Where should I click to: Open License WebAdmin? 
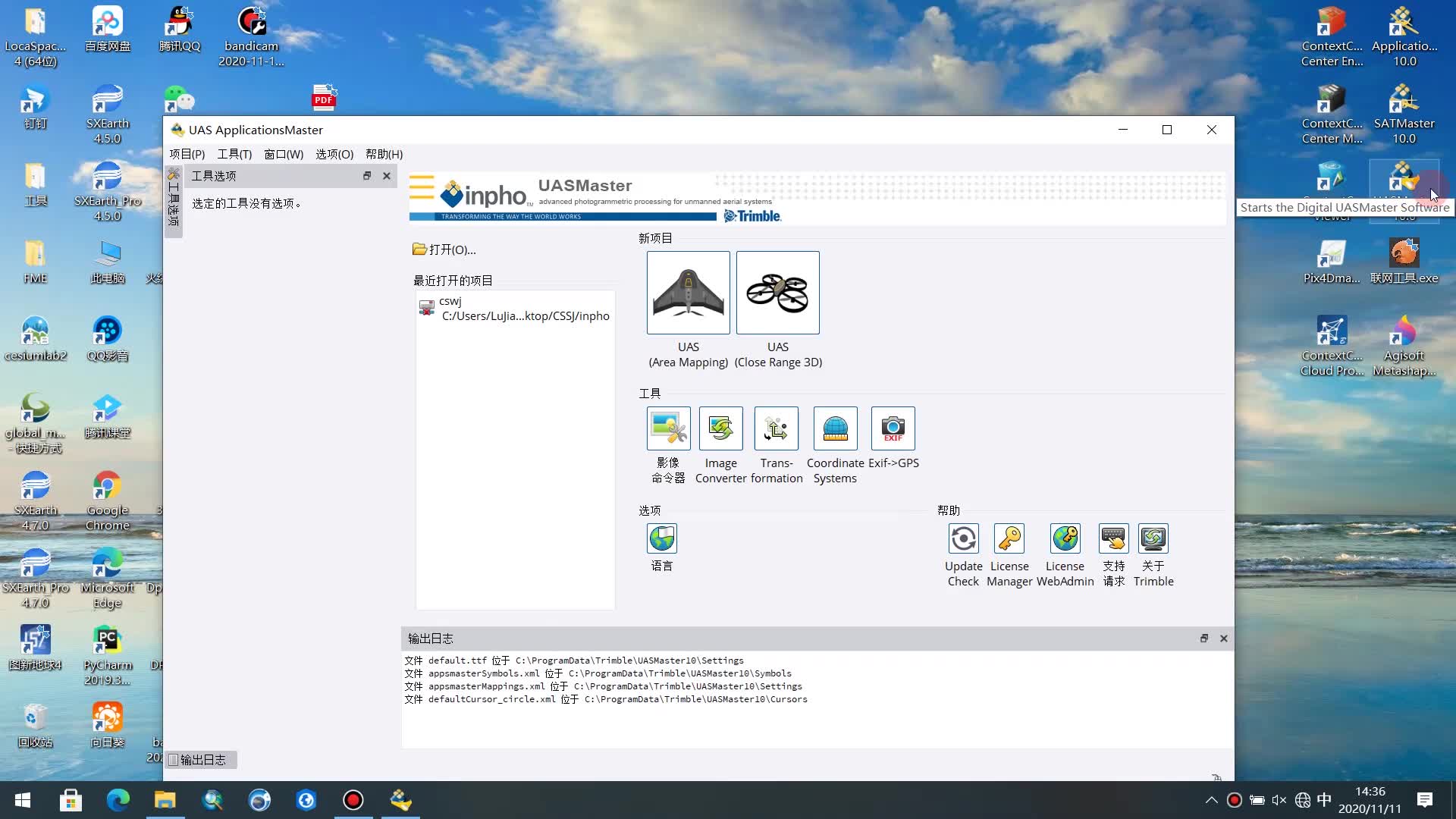click(1065, 538)
